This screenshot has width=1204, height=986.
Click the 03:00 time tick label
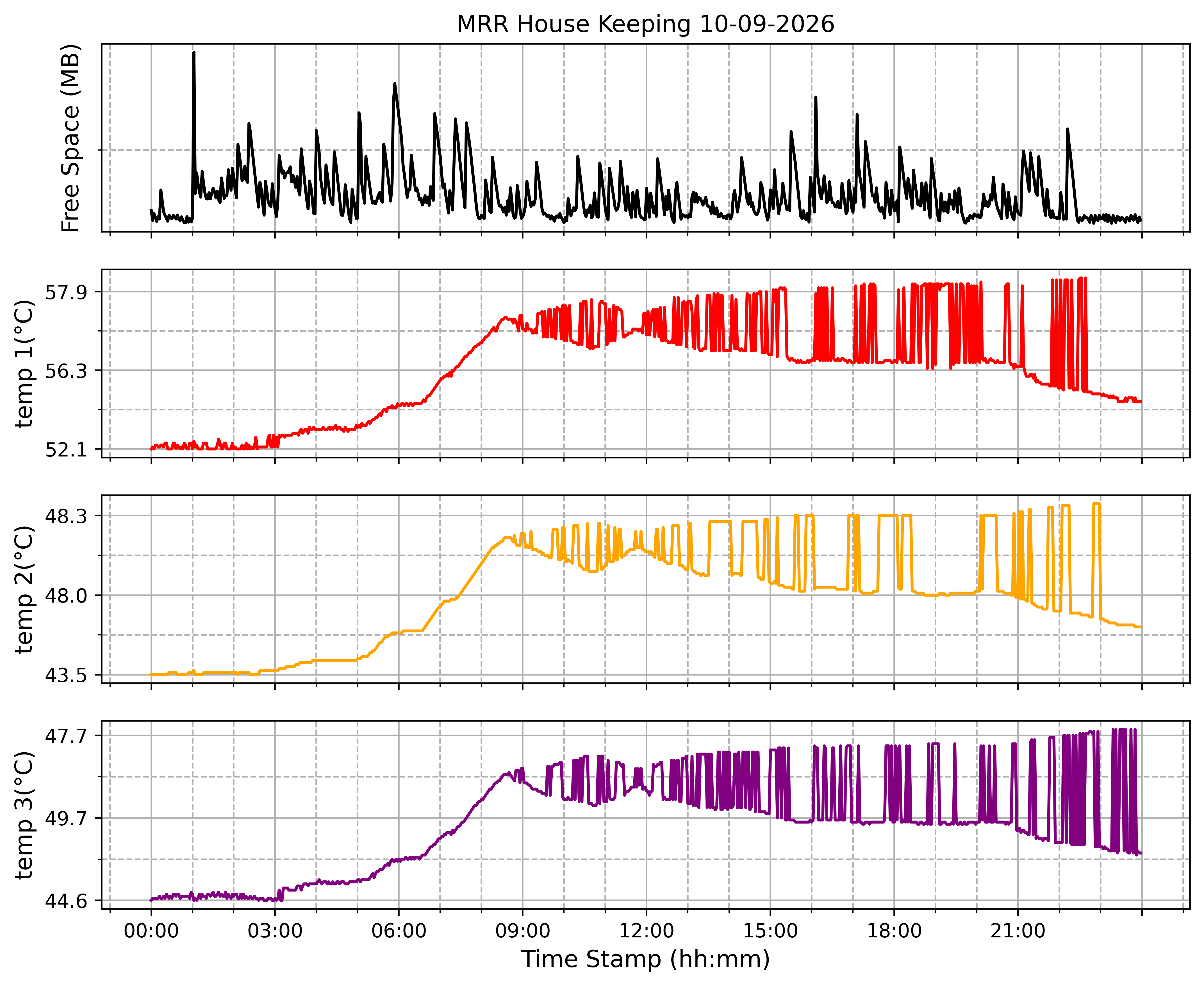275,931
